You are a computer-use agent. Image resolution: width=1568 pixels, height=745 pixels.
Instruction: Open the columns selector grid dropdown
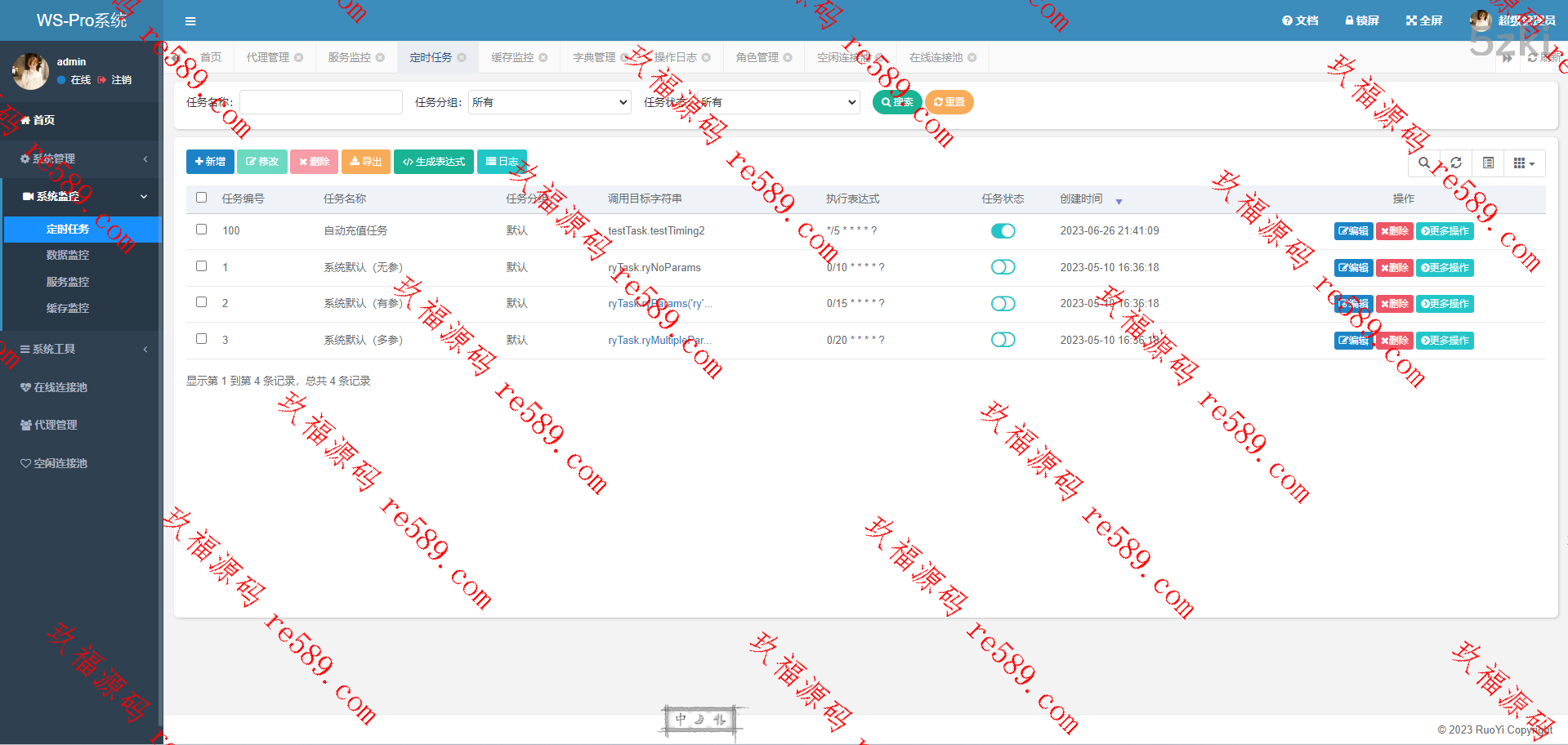pyautogui.click(x=1524, y=163)
